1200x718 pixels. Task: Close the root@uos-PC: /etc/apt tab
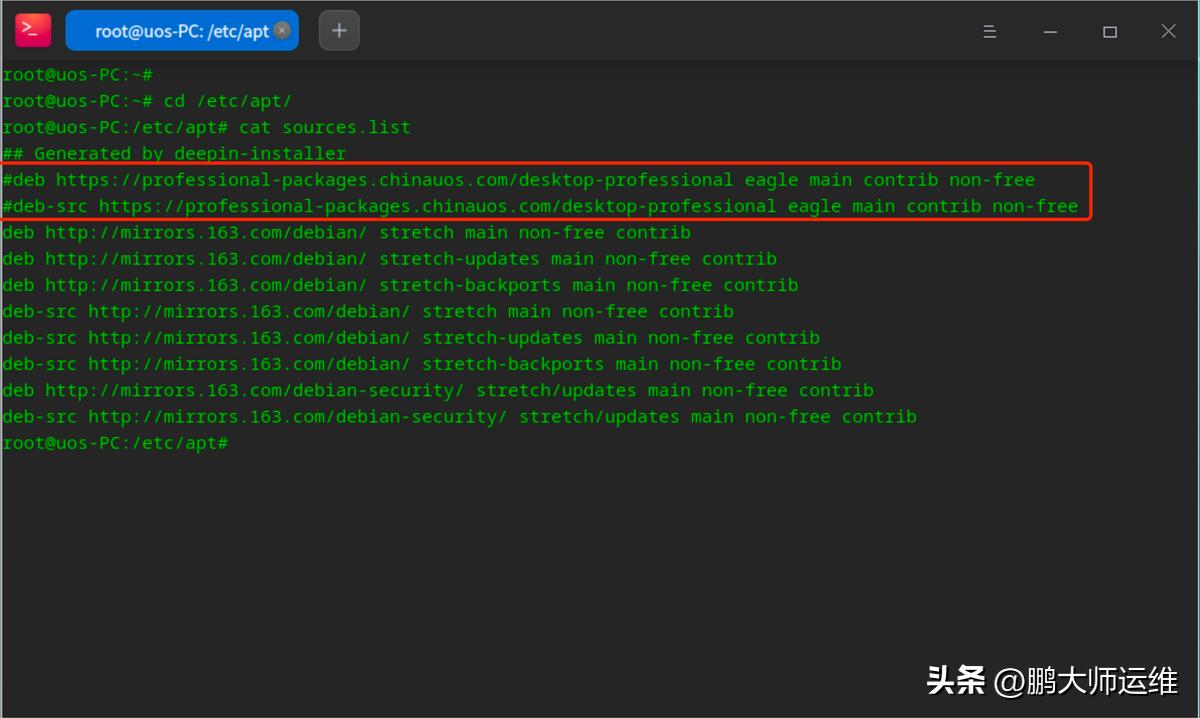tap(282, 31)
